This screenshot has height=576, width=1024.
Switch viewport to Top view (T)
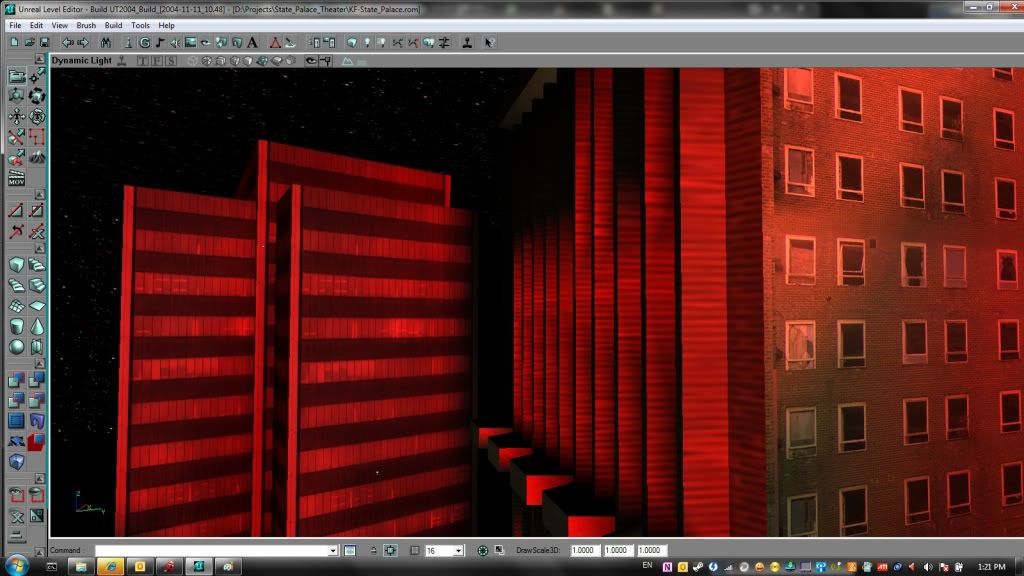[x=142, y=61]
